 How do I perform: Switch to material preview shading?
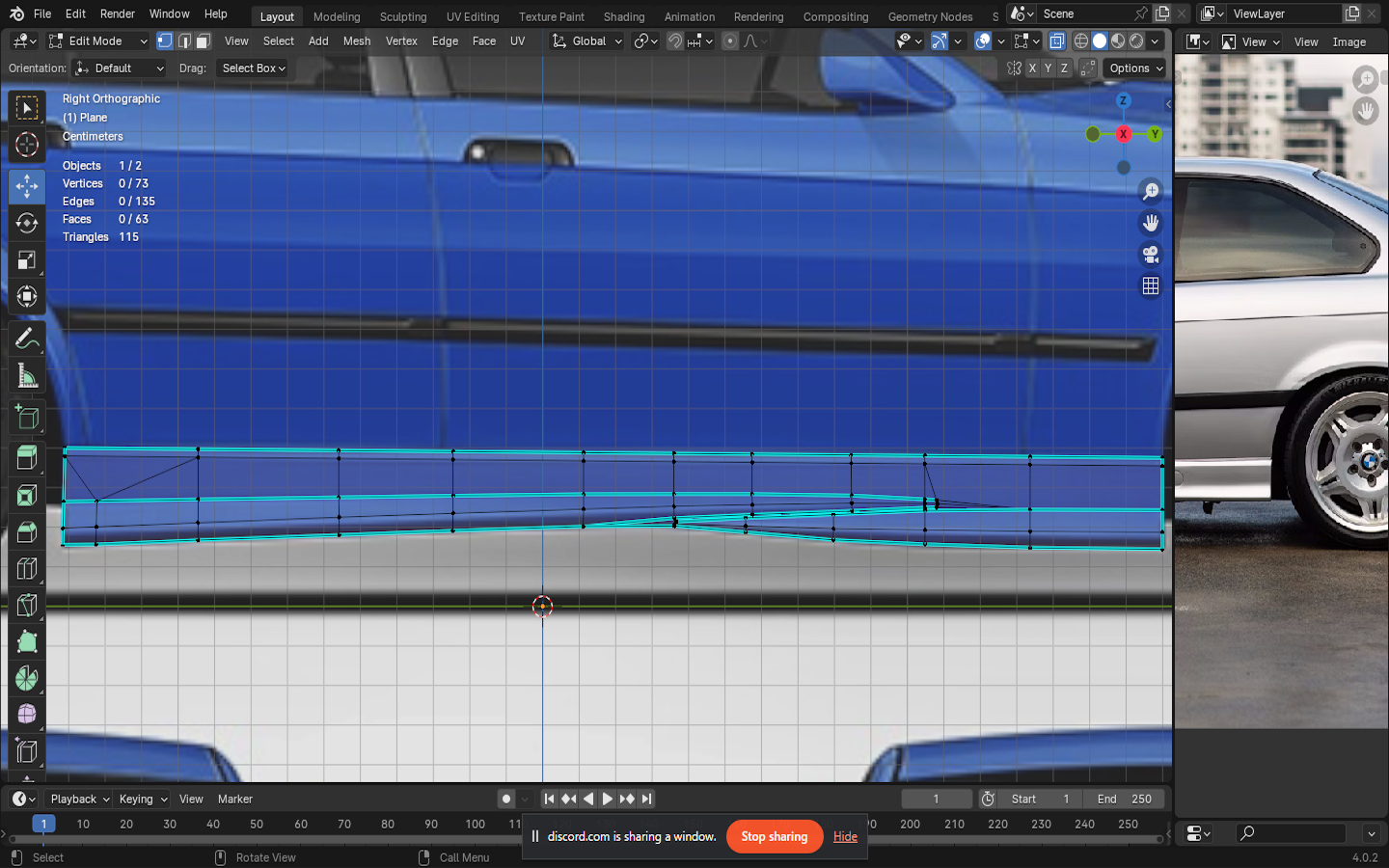(x=1118, y=41)
